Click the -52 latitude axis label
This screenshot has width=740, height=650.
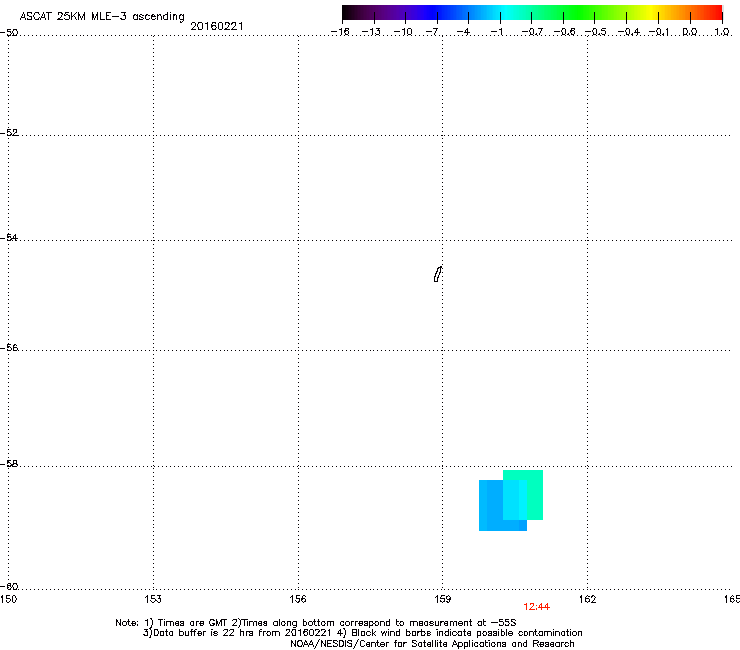(9, 133)
